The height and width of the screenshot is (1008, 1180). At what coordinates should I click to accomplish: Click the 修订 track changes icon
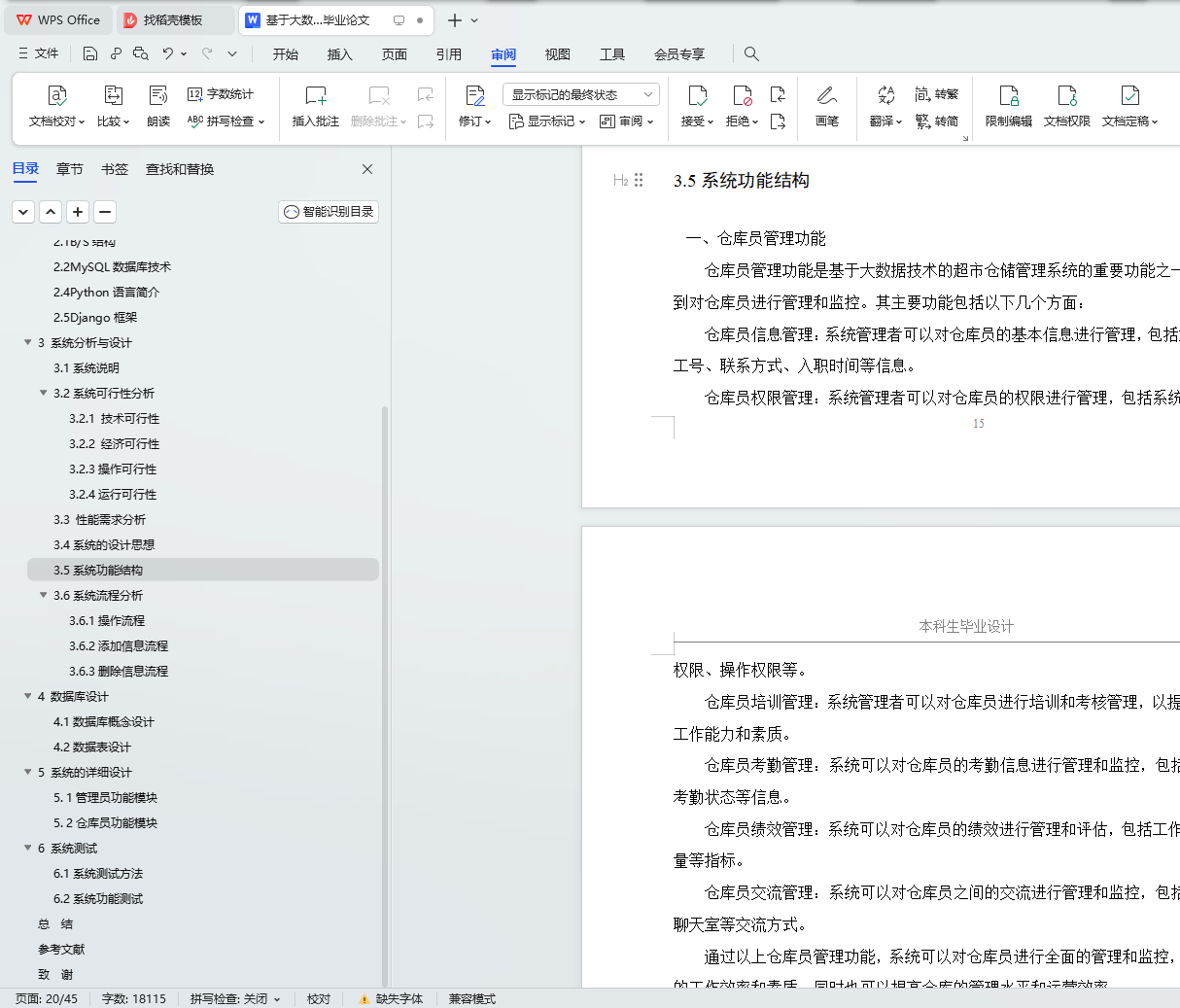(475, 95)
